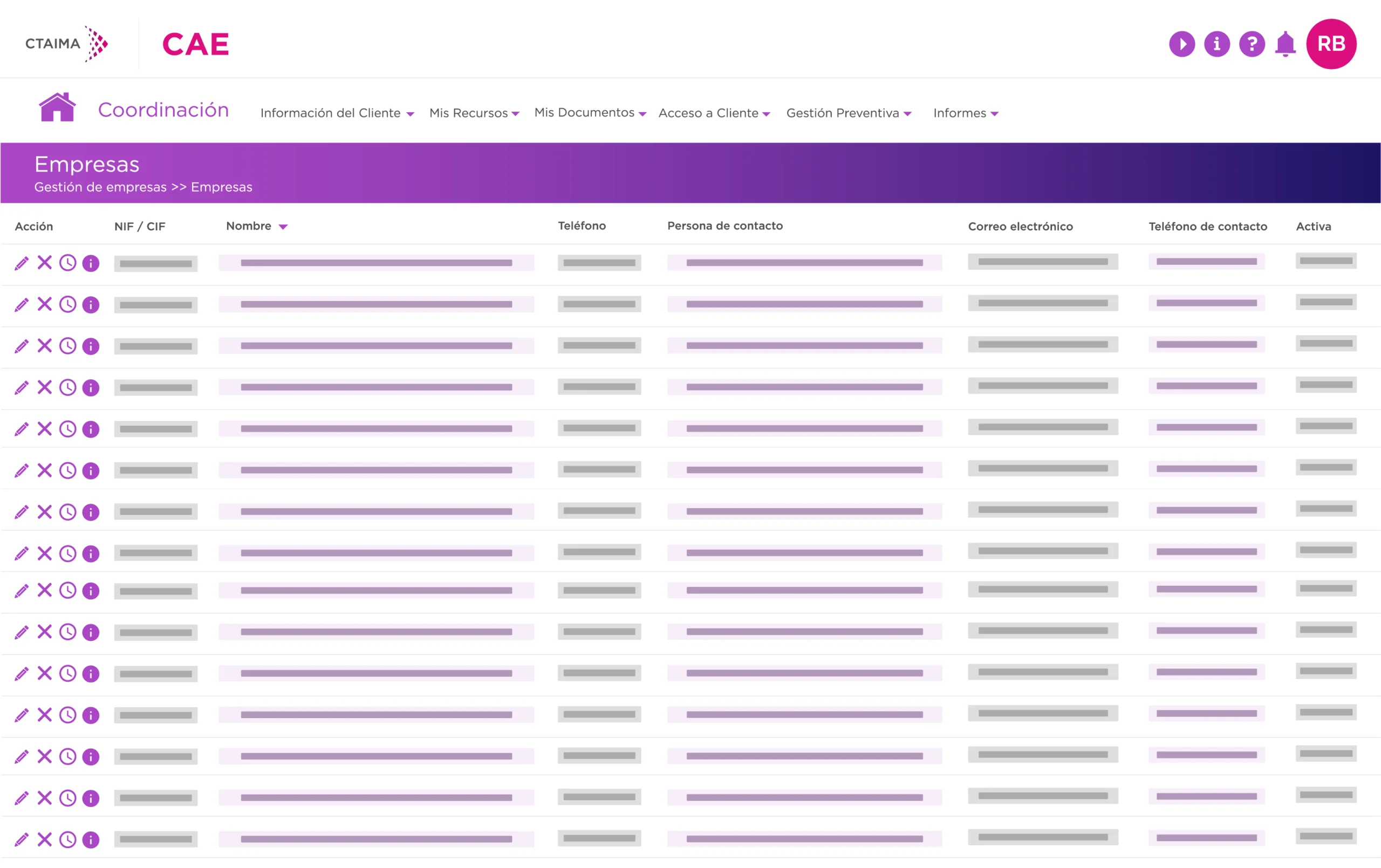Sort table by the Nombre column arrow
Image resolution: width=1381 pixels, height=868 pixels.
click(283, 227)
